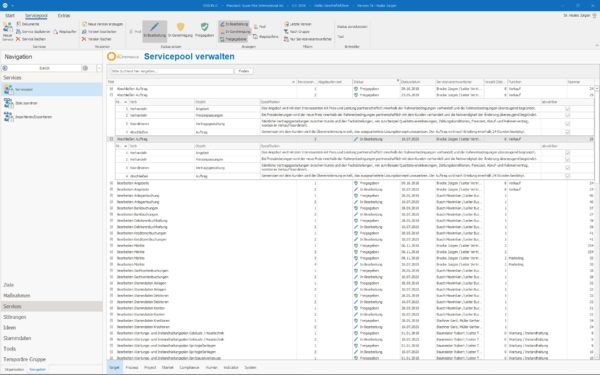Click the Finden search button
The width and height of the screenshot is (600, 375).
coord(244,71)
